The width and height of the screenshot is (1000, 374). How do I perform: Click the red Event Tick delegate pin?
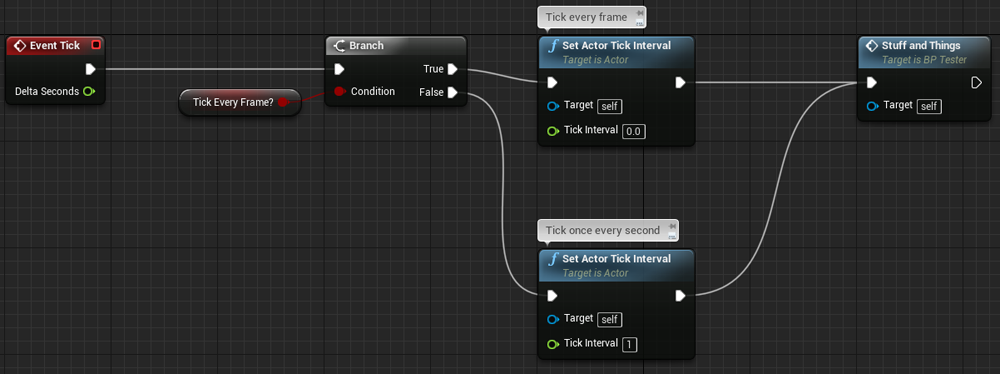tap(96, 45)
